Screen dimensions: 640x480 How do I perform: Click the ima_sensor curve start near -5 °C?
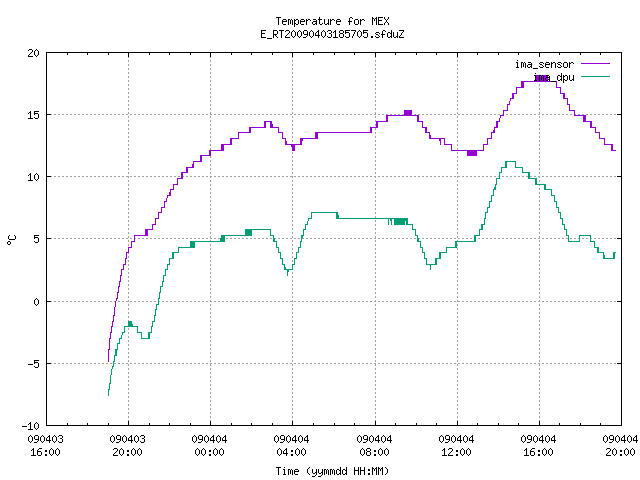point(108,361)
